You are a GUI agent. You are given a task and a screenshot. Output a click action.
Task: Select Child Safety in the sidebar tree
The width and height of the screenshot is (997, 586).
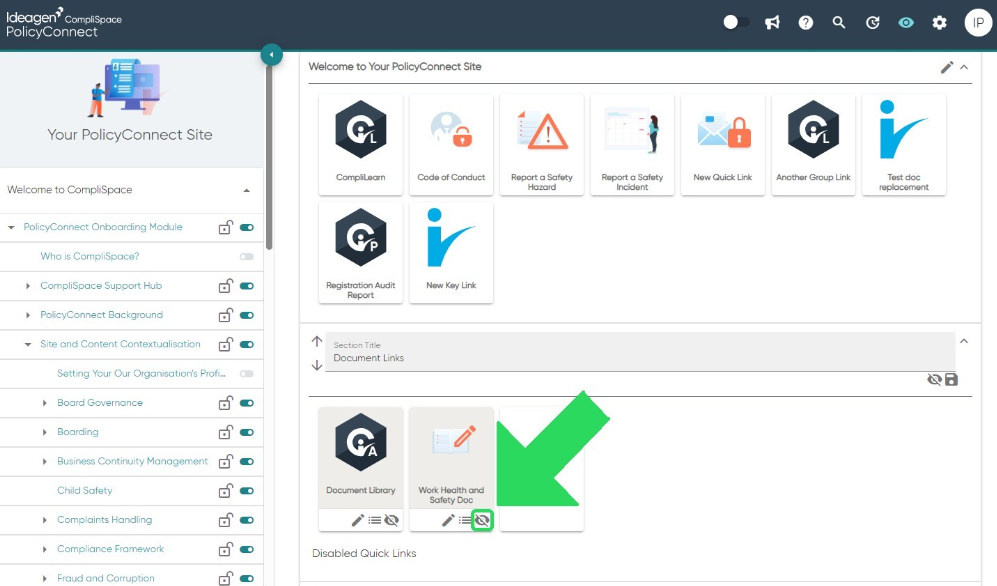tap(85, 491)
